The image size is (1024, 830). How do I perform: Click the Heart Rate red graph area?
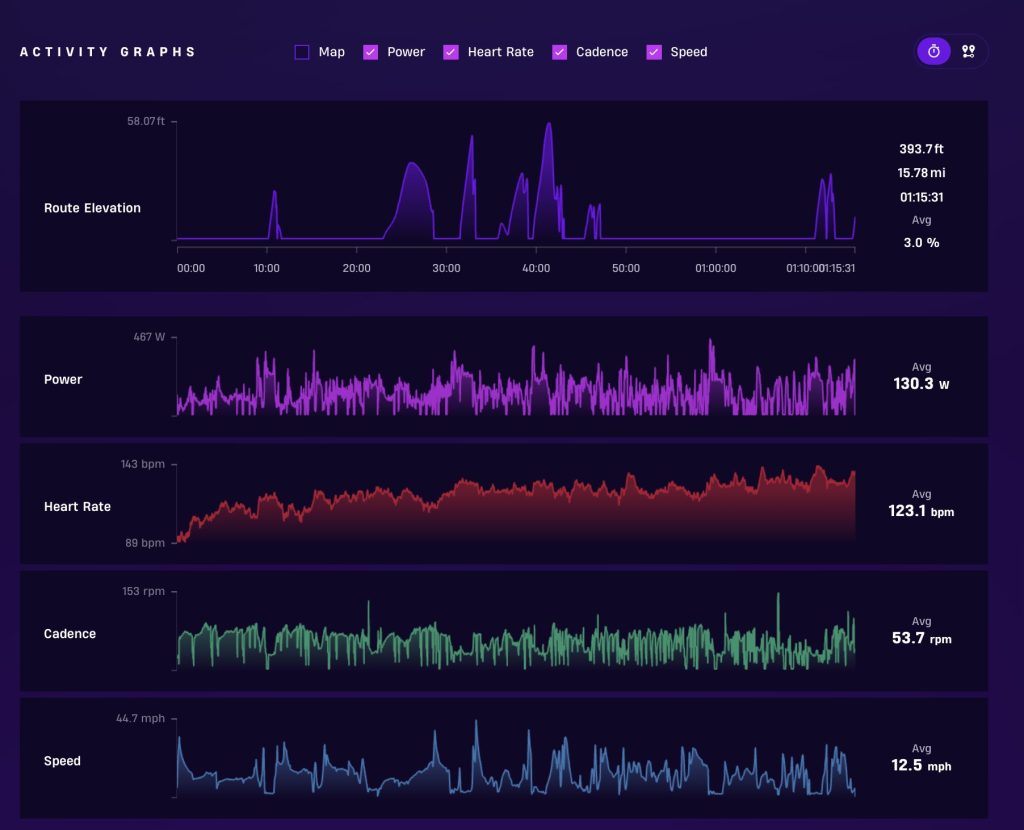(516, 504)
